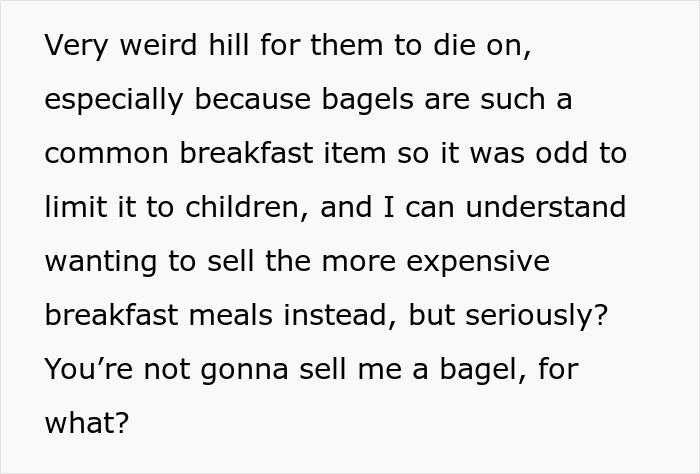
Task: Click the singular "bagel," in seventh line
Action: (x=473, y=369)
